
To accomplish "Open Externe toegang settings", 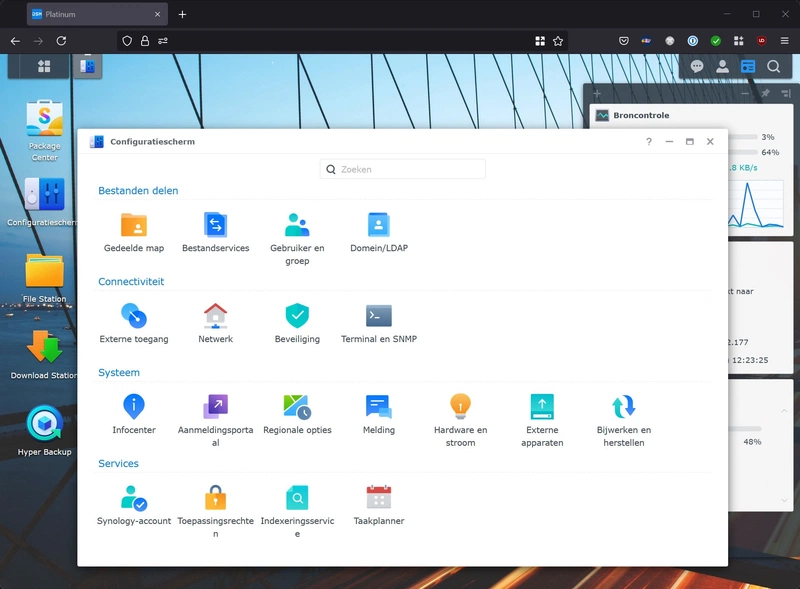I will coord(133,313).
